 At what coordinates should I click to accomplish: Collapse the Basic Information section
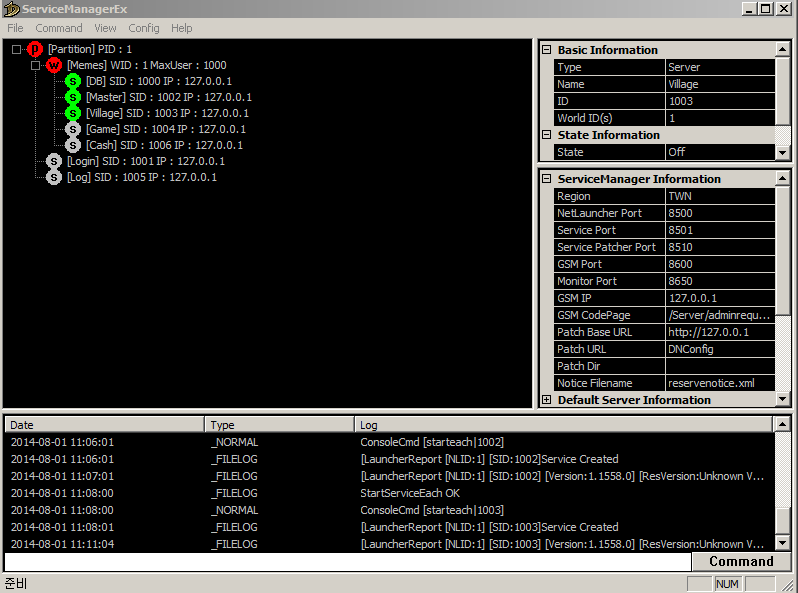coord(547,50)
